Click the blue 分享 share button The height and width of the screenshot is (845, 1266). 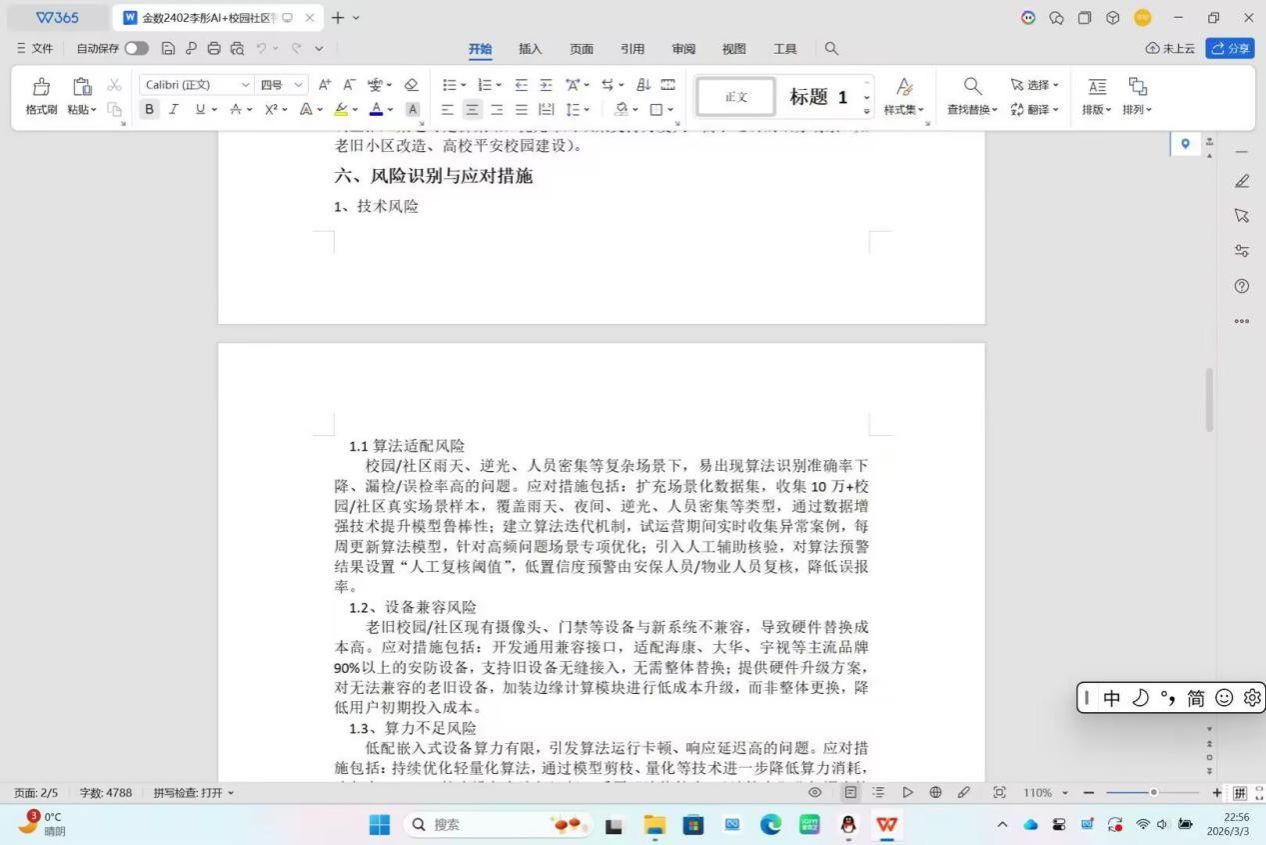pos(1230,48)
